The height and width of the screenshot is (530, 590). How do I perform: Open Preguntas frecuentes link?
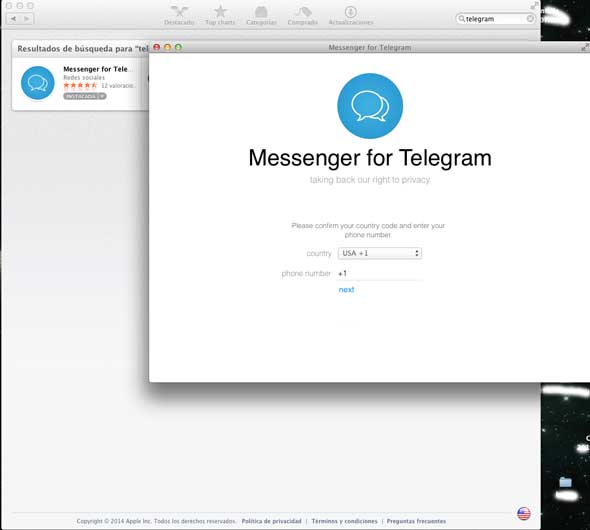coord(416,521)
